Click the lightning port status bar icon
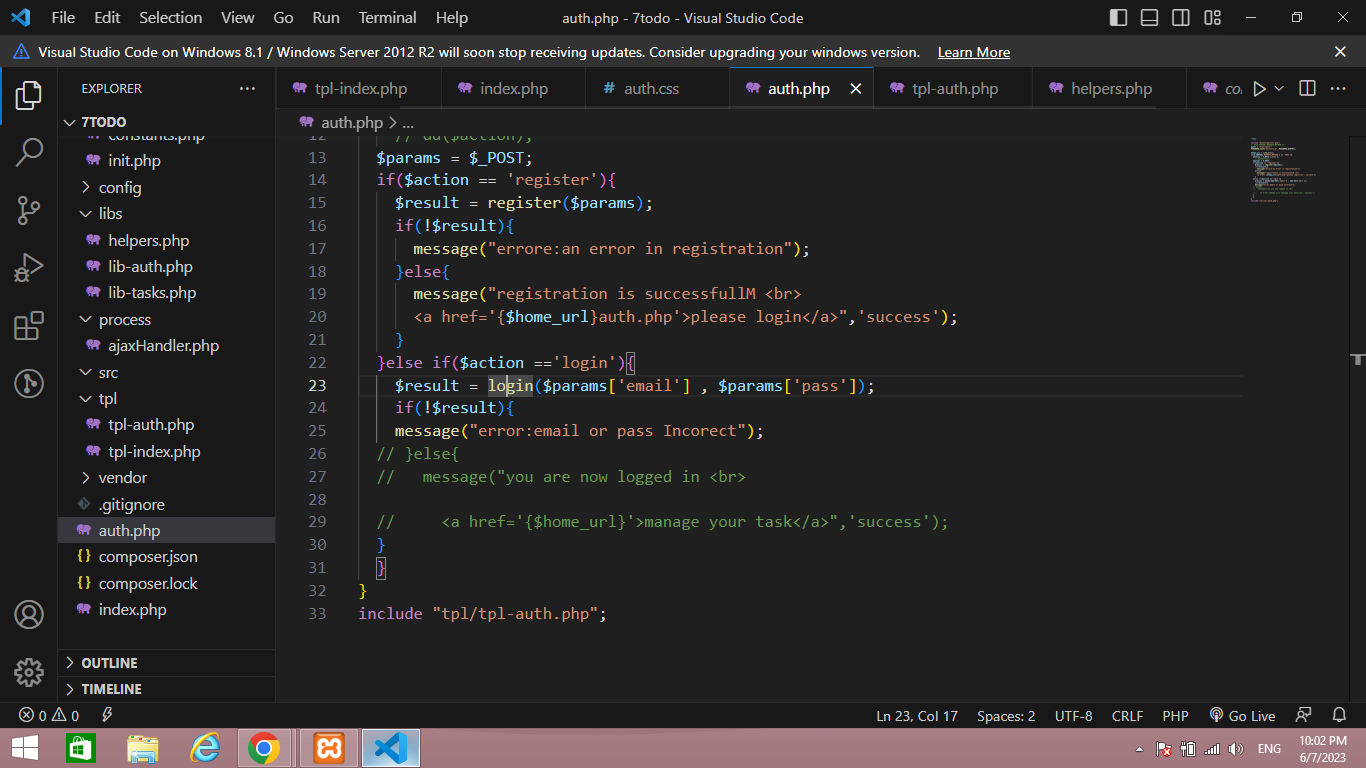 coord(107,716)
